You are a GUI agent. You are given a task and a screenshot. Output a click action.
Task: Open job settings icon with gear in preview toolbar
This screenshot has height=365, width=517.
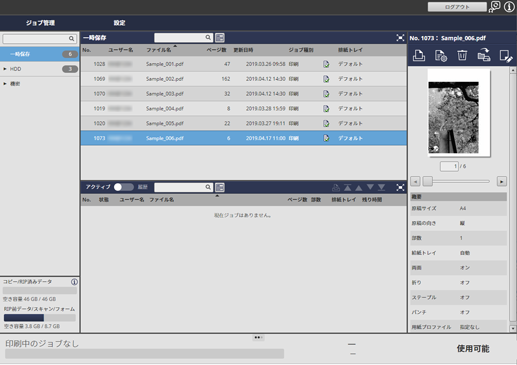click(x=441, y=55)
